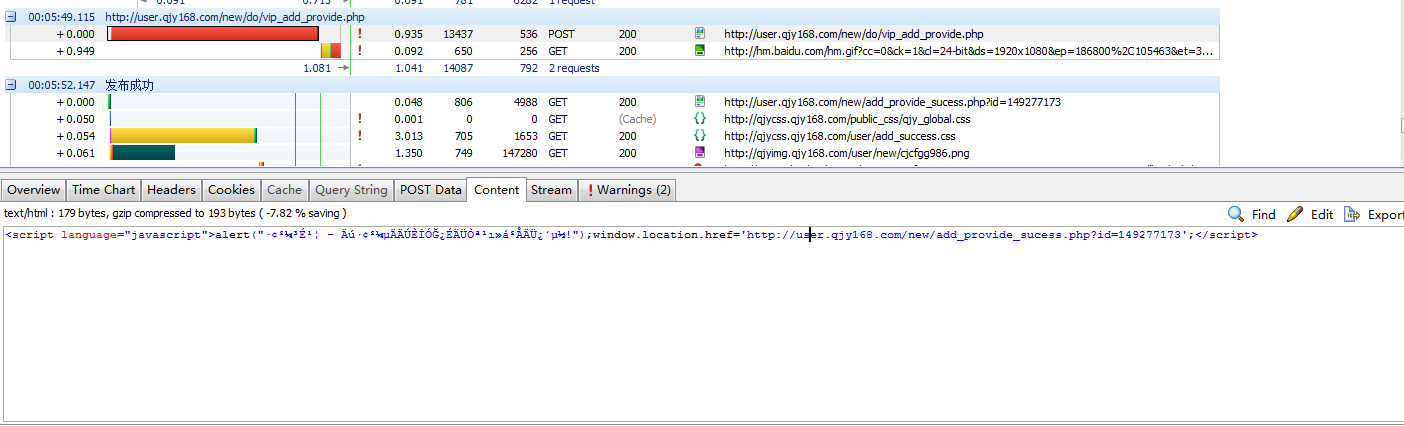The height and width of the screenshot is (426, 1404).
Task: Collapse the vip_add_provide.php page group
Action: [x=11, y=17]
